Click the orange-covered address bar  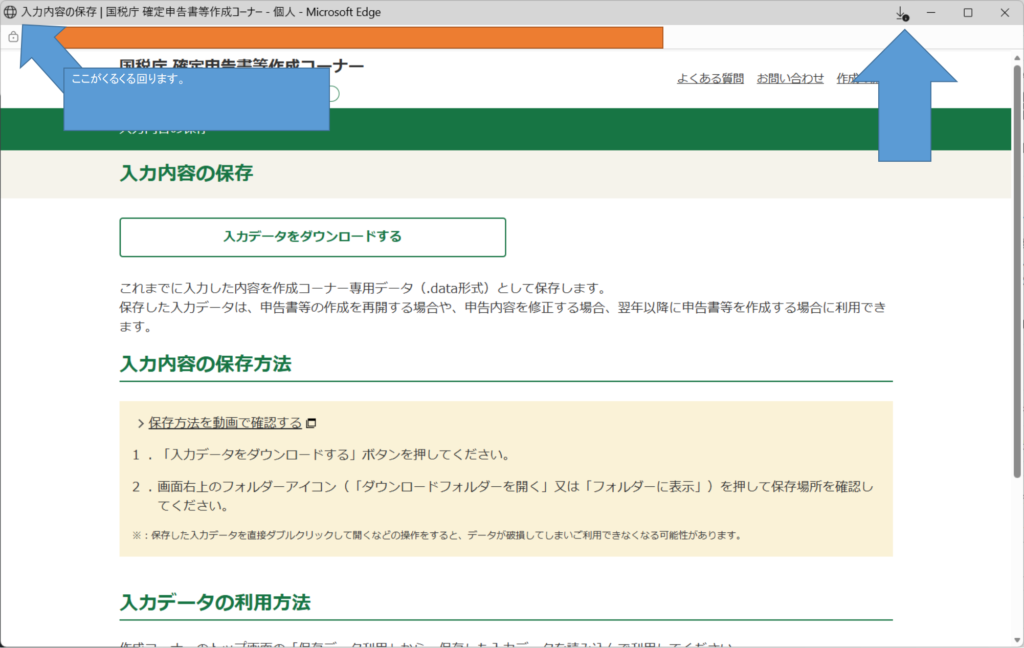coord(360,38)
